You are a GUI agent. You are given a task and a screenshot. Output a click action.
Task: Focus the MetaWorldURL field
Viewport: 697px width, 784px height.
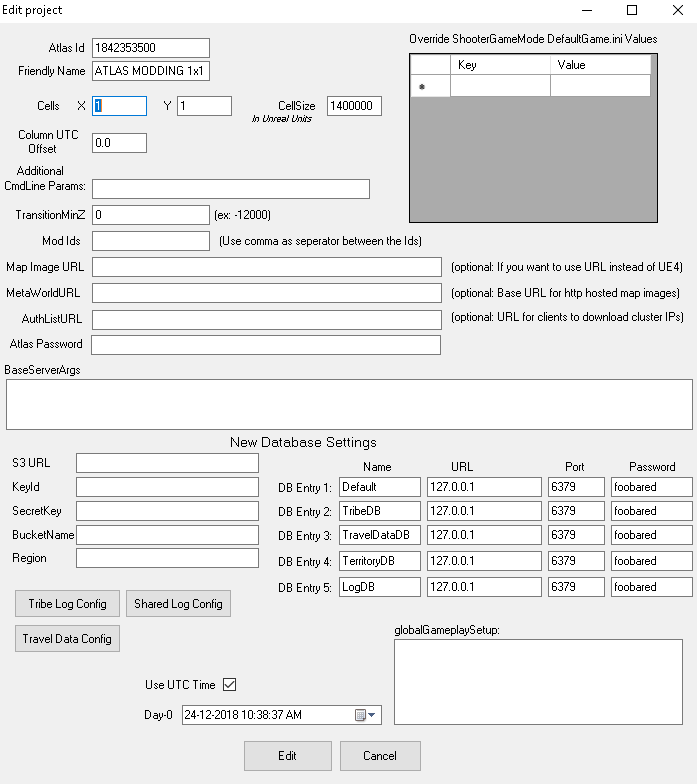click(267, 293)
